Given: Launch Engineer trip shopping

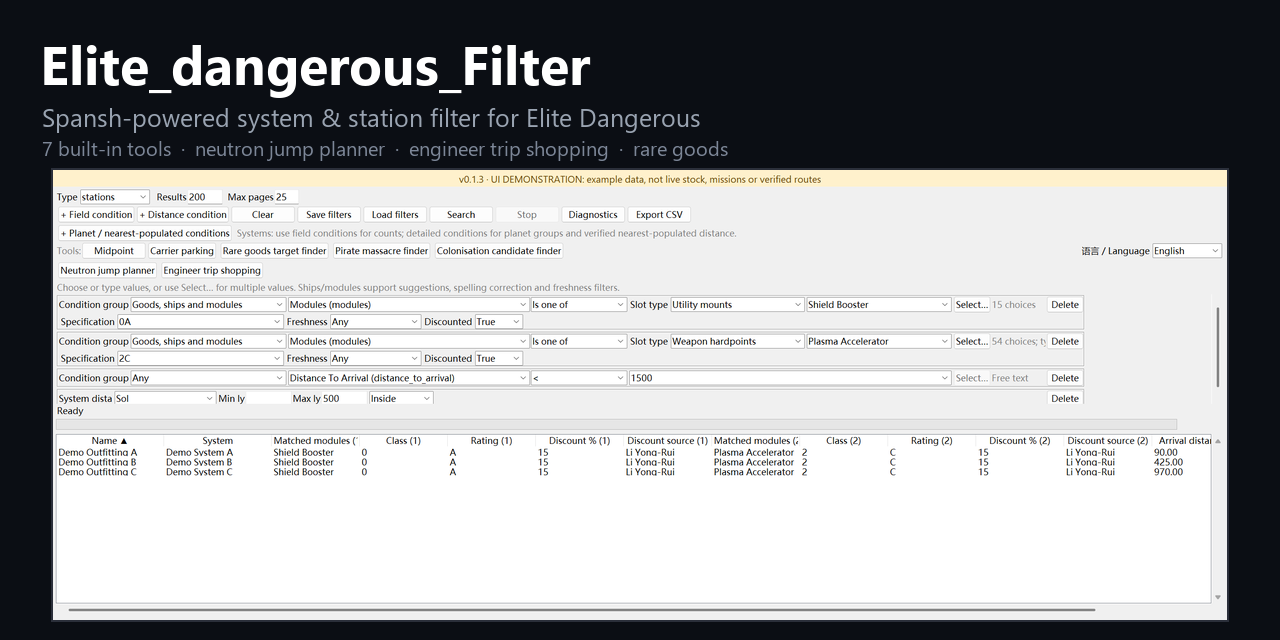Looking at the screenshot, I should (212, 270).
